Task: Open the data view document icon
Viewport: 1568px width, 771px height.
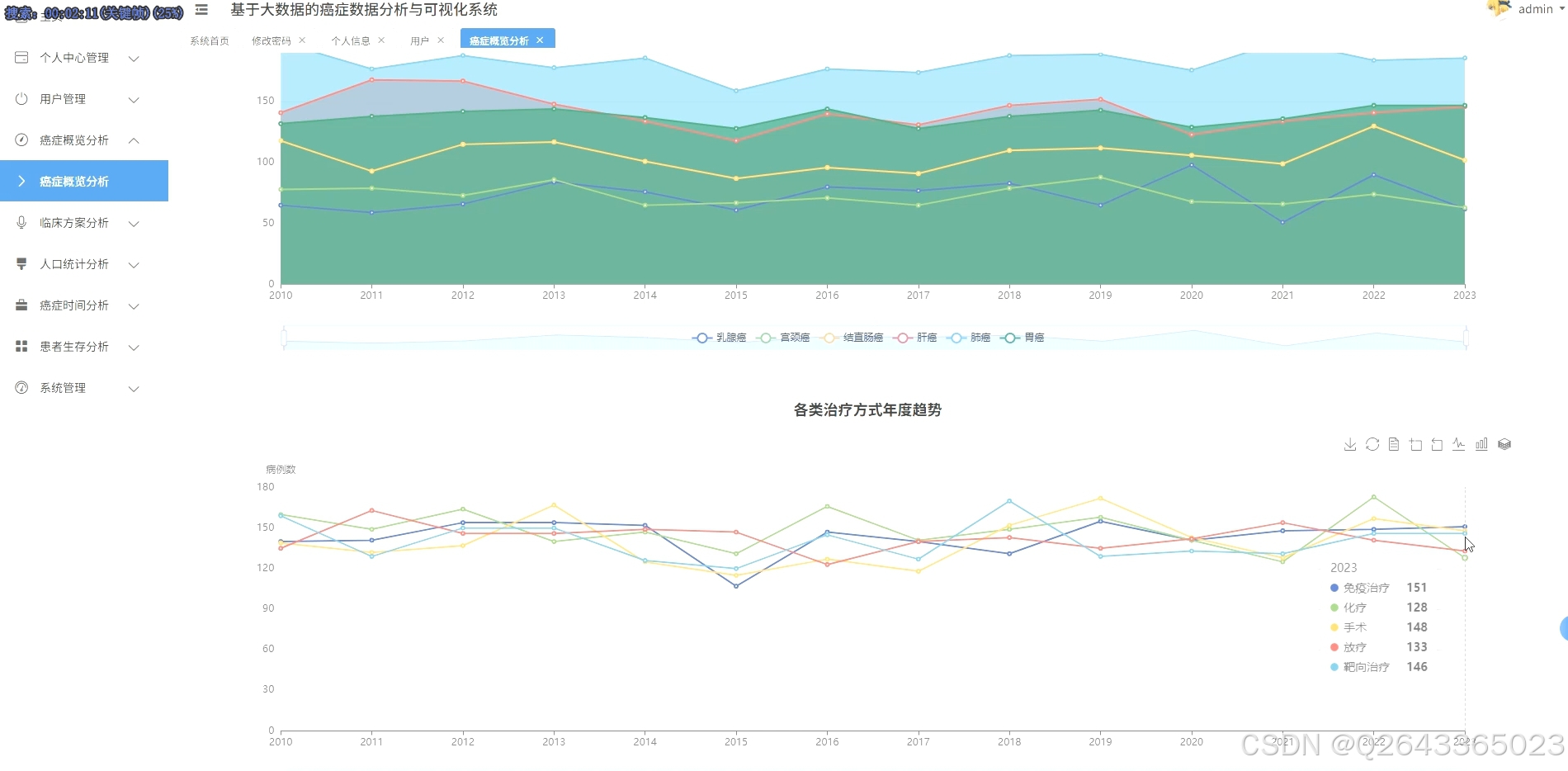Action: coord(1394,444)
